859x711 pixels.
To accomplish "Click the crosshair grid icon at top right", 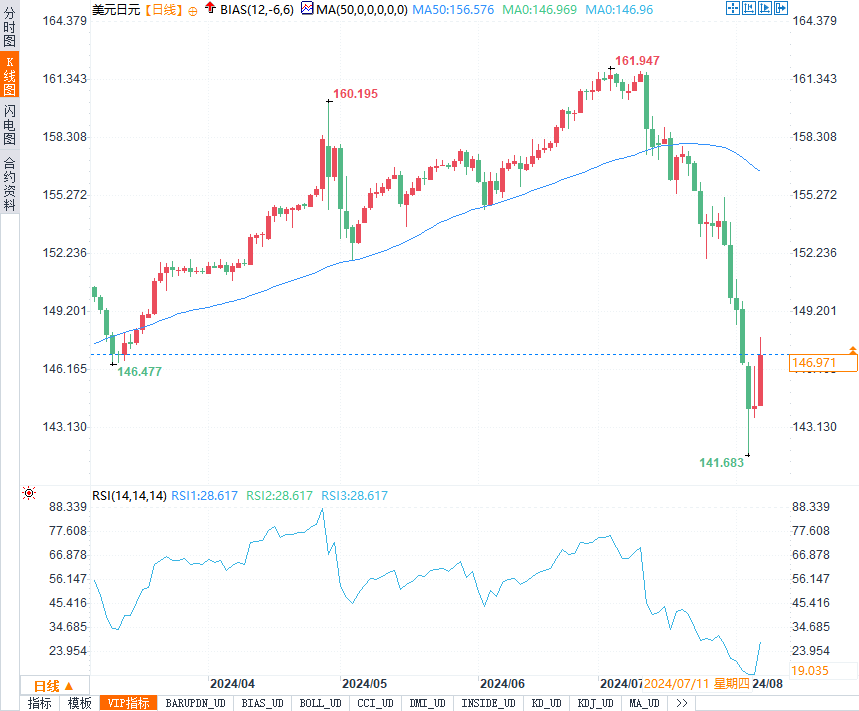I will 732,8.
